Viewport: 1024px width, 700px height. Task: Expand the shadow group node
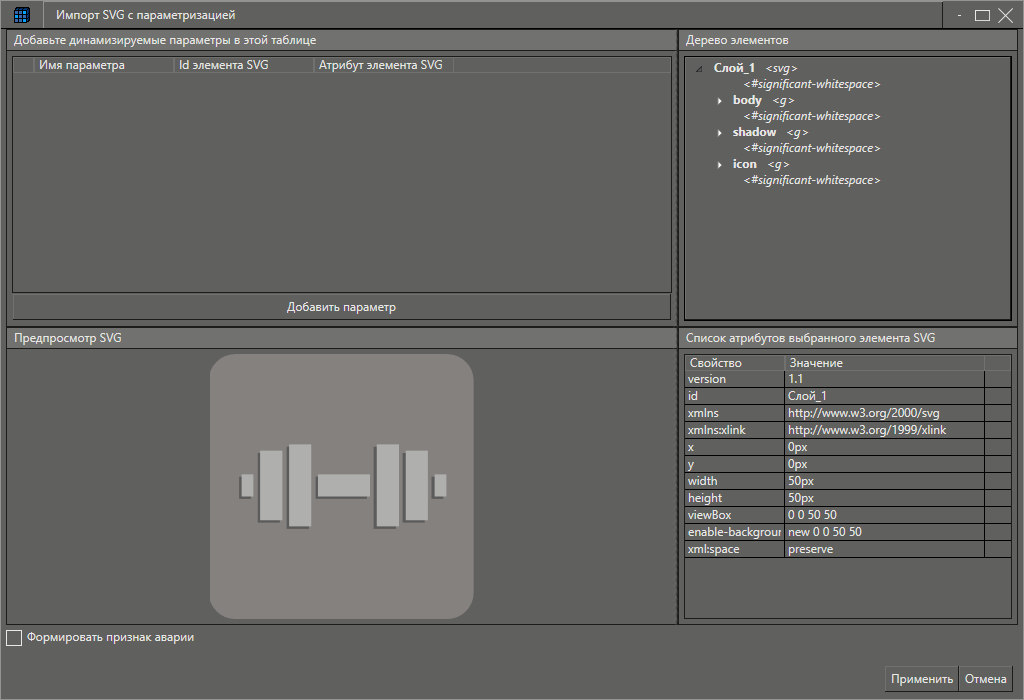[722, 131]
